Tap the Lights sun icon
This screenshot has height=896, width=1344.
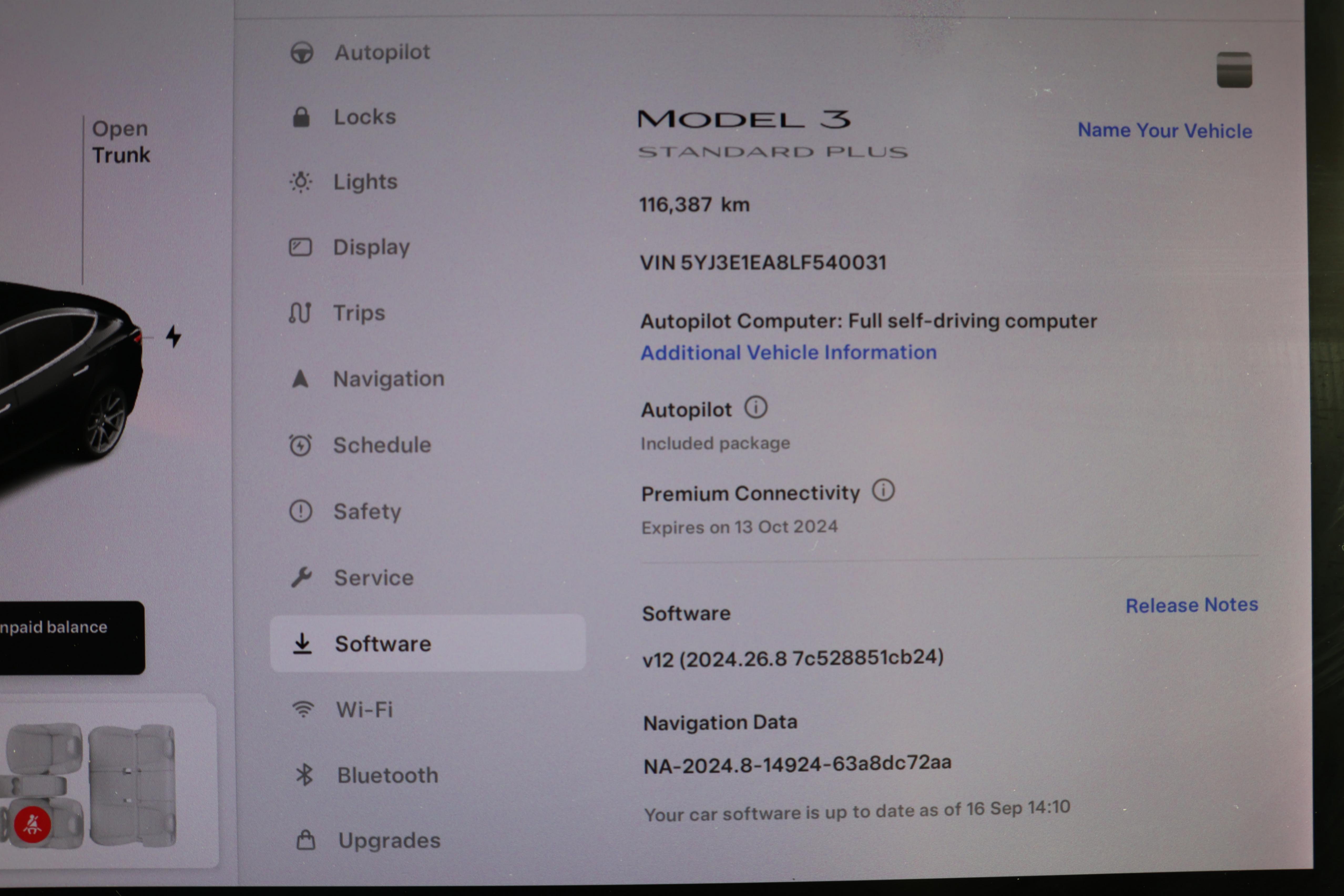pos(300,182)
